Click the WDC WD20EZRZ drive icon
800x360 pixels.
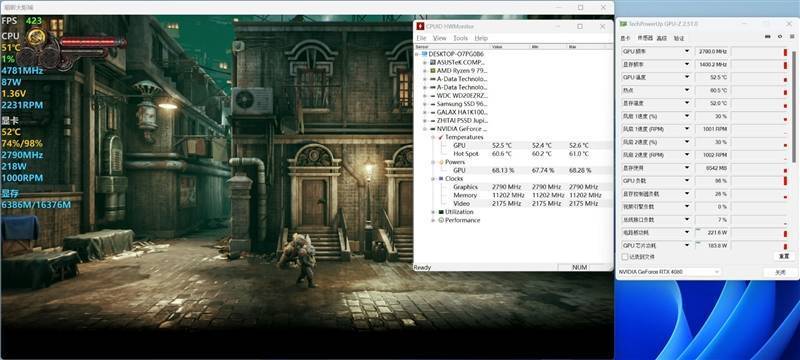click(433, 95)
